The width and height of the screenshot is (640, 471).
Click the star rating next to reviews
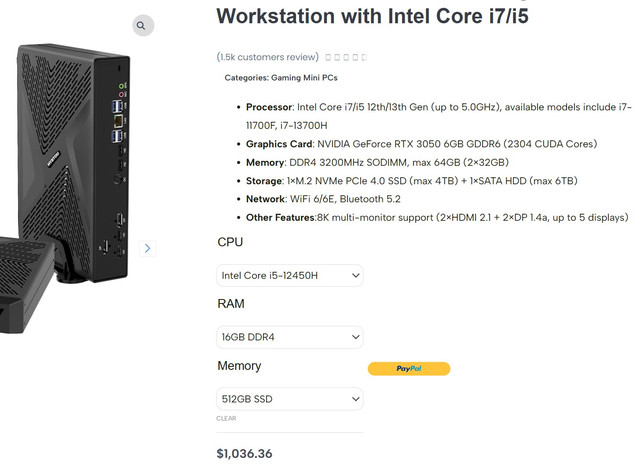[346, 57]
